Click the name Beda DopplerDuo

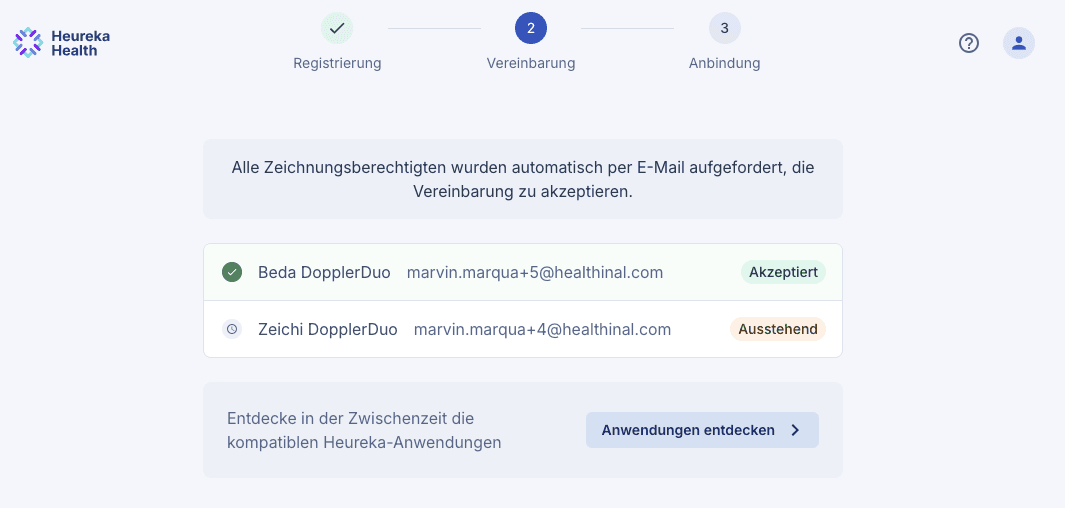(x=324, y=273)
